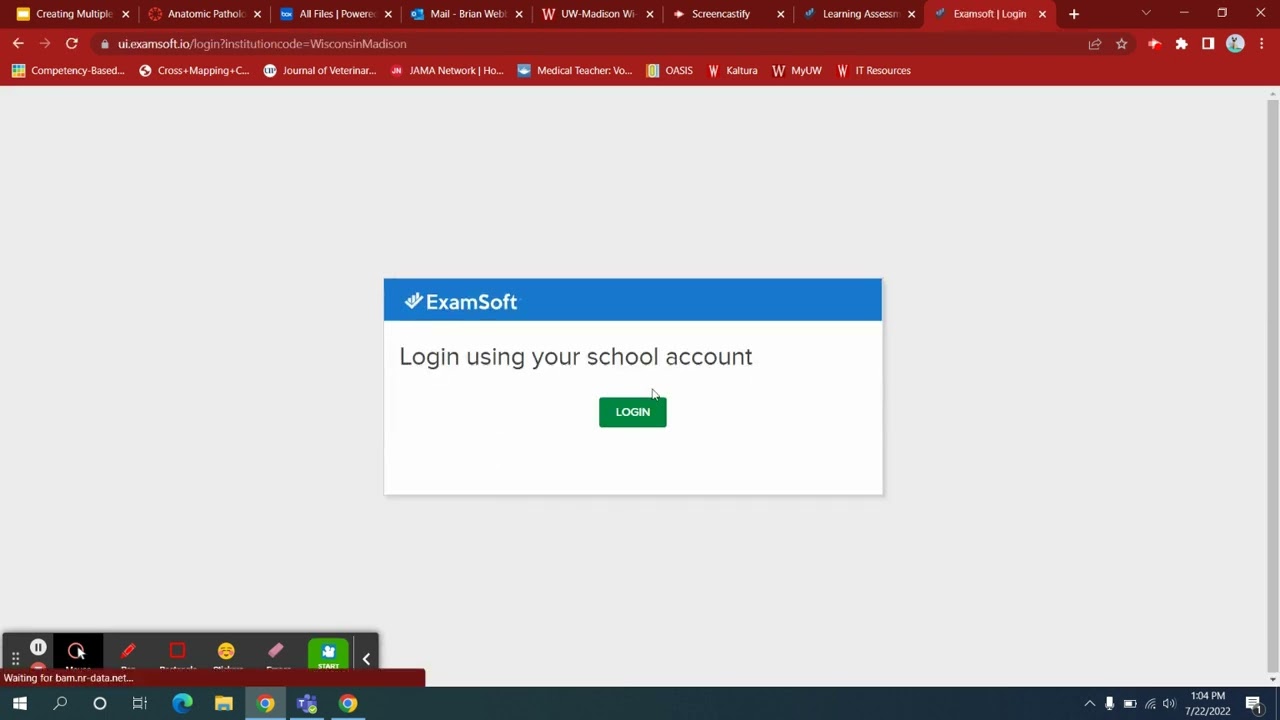Open the Chrome extensions puzzle menu
Viewport: 1280px width, 720px height.
point(1181,44)
